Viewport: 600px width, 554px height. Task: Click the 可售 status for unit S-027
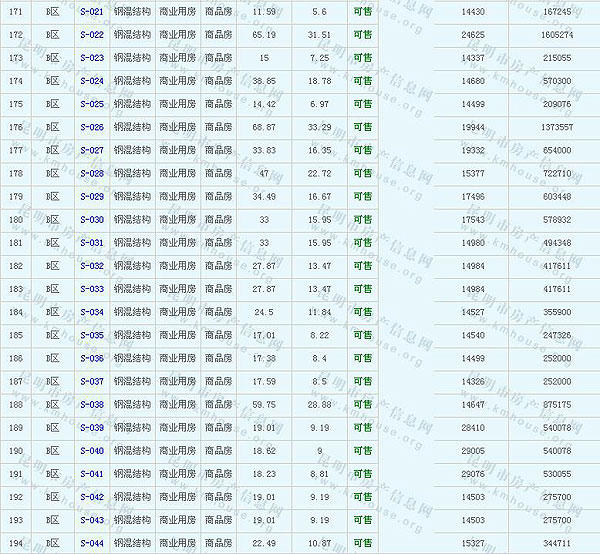tap(362, 150)
